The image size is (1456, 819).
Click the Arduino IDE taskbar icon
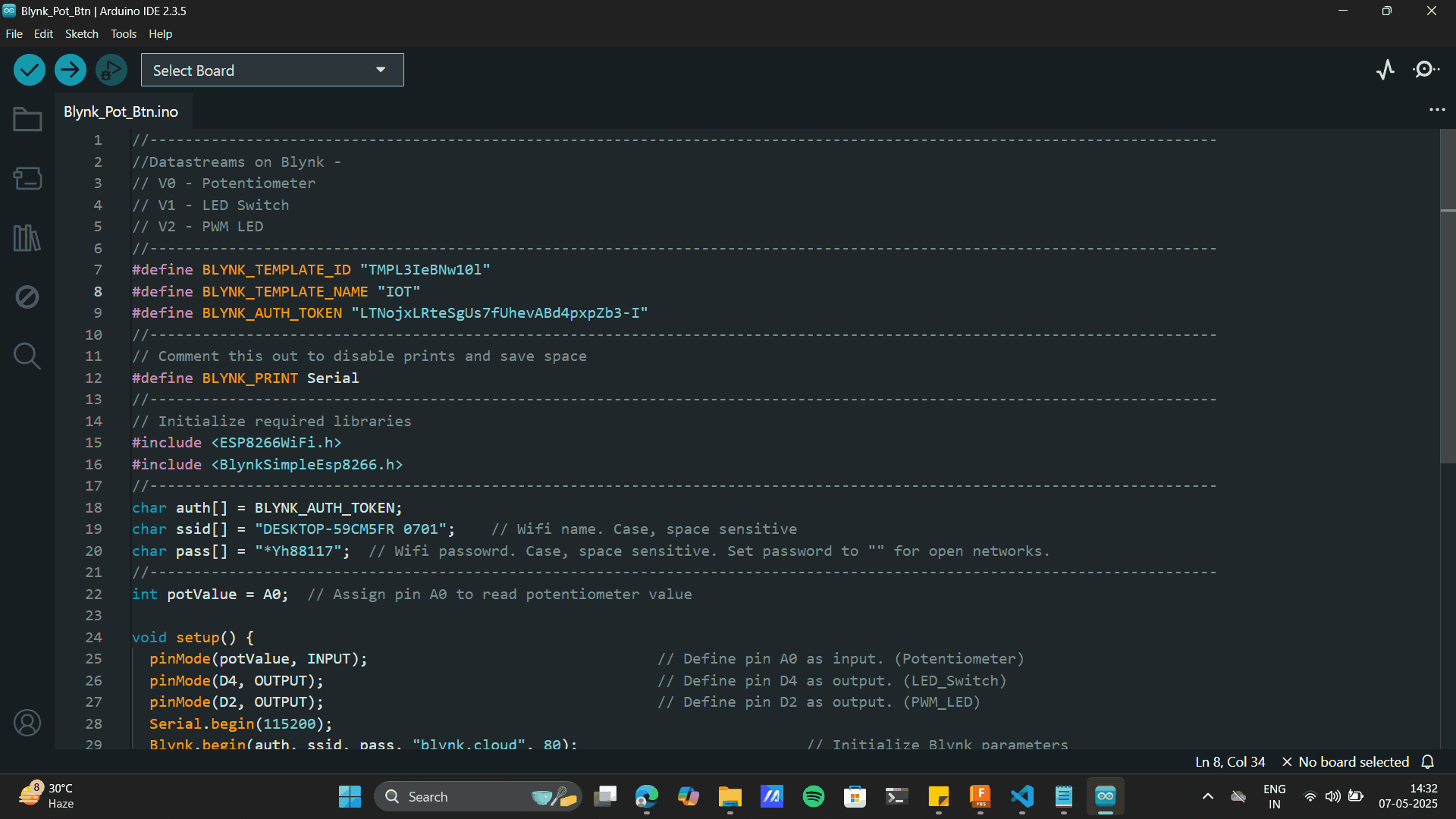coord(1106,796)
